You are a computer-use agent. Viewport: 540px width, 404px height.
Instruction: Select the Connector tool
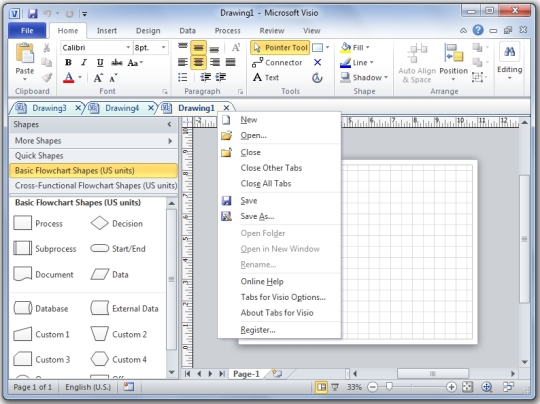(277, 62)
